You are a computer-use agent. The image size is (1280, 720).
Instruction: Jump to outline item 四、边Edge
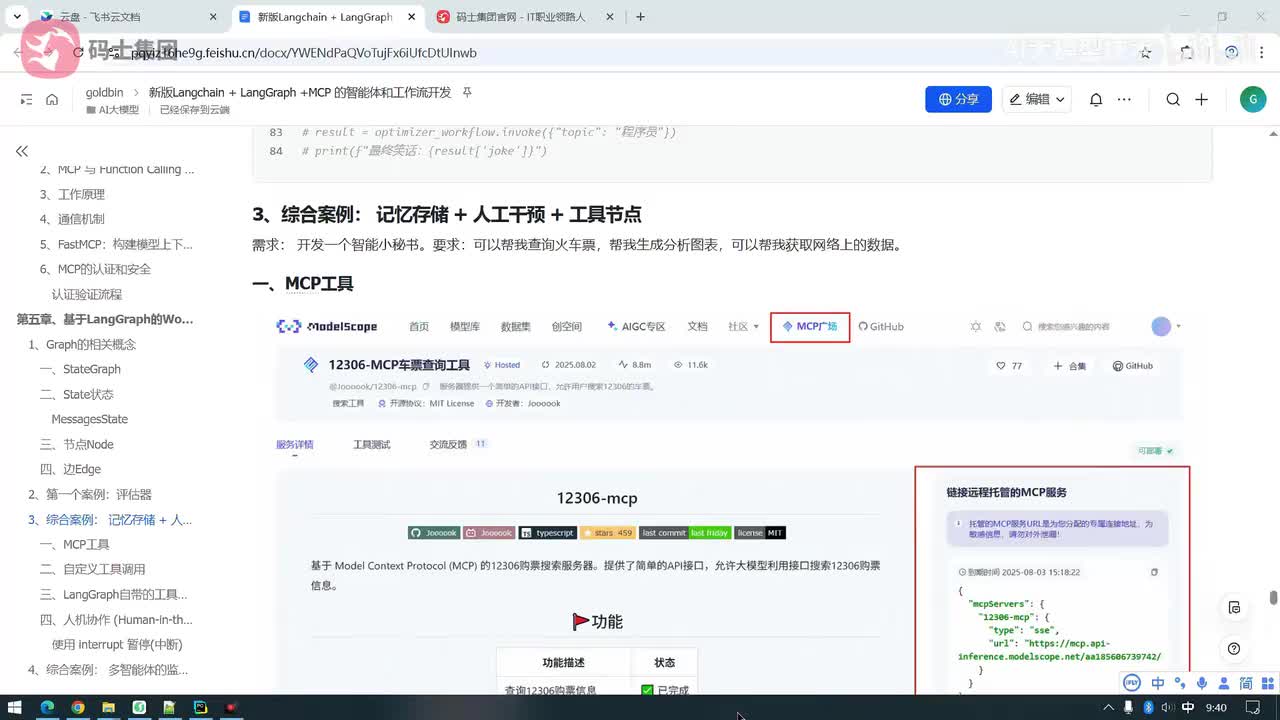point(70,469)
